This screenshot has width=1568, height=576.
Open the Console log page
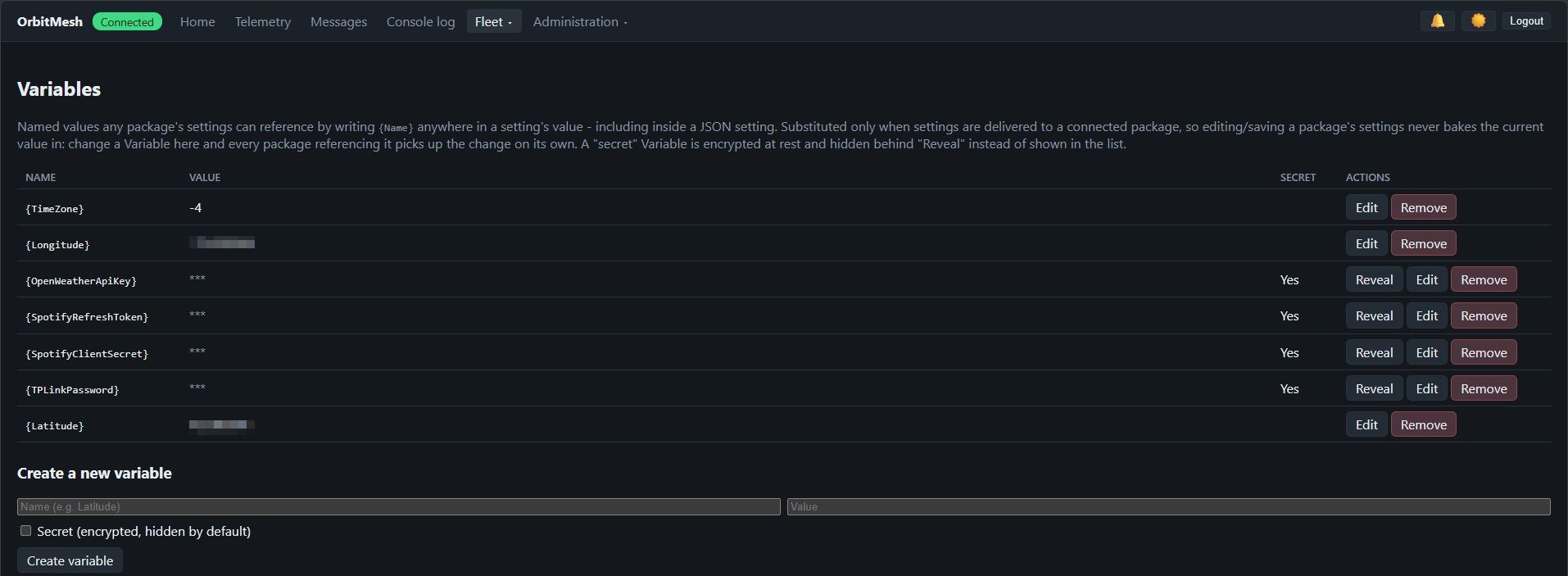coord(420,21)
